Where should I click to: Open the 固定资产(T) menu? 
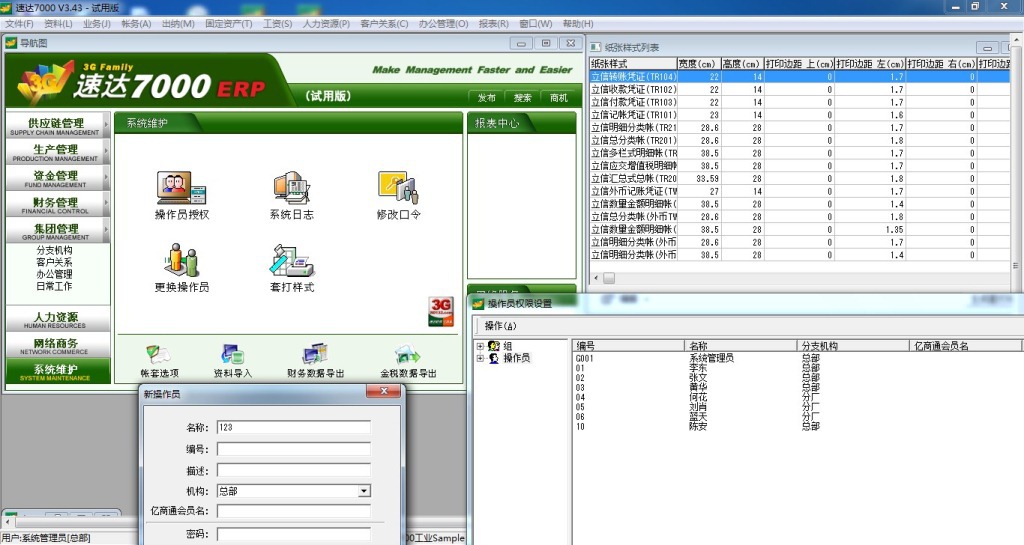click(x=229, y=23)
